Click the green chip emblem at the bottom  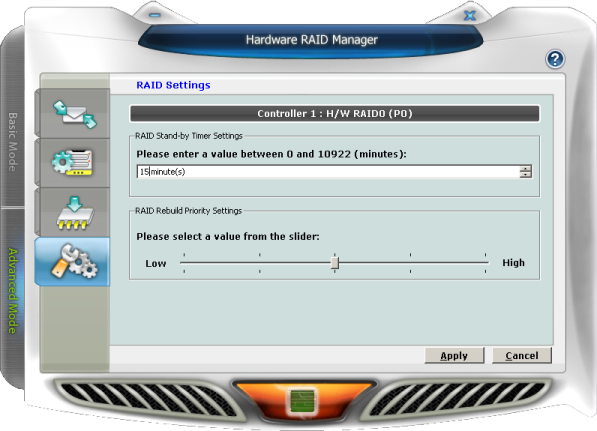(303, 400)
